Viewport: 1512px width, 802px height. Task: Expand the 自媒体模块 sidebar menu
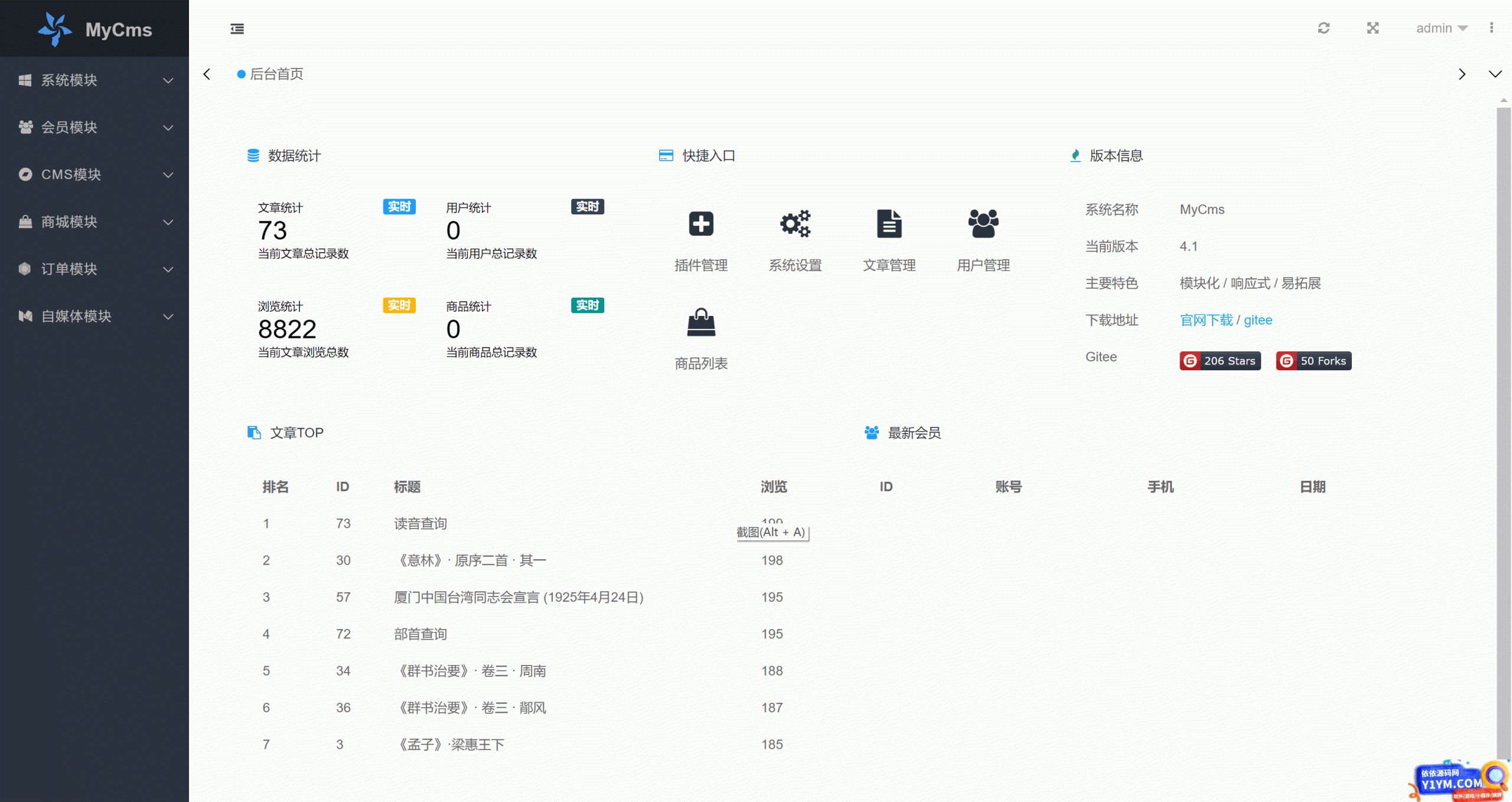[x=94, y=316]
